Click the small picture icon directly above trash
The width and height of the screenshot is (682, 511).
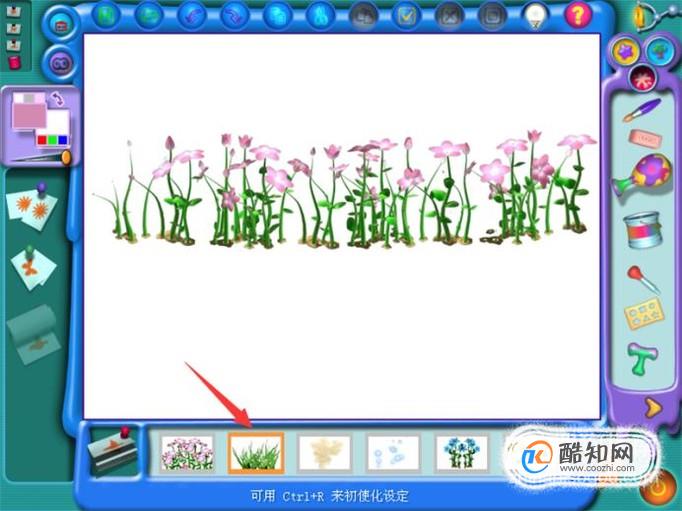click(x=13, y=45)
